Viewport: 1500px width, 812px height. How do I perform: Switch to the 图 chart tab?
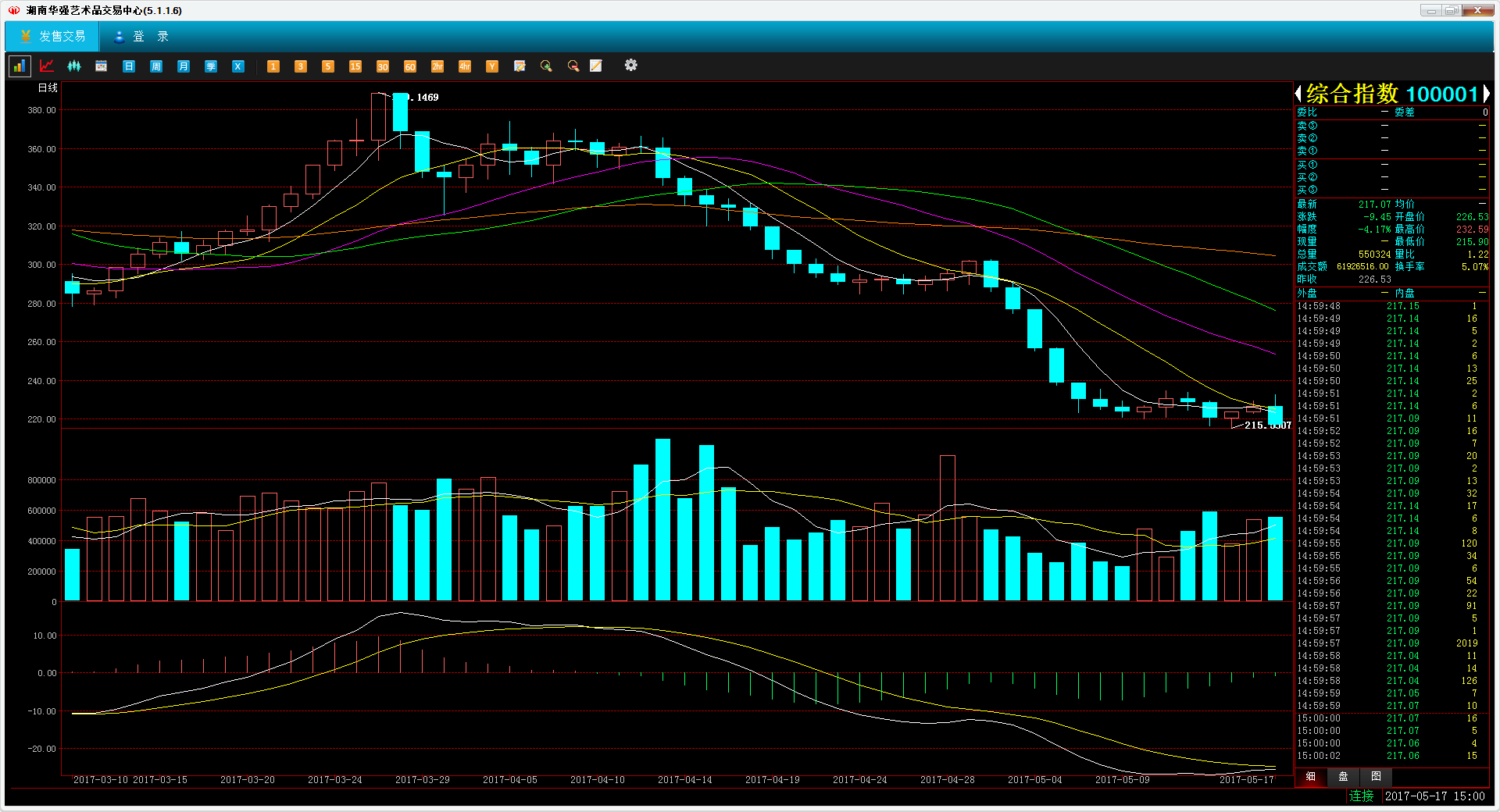coord(1377,777)
